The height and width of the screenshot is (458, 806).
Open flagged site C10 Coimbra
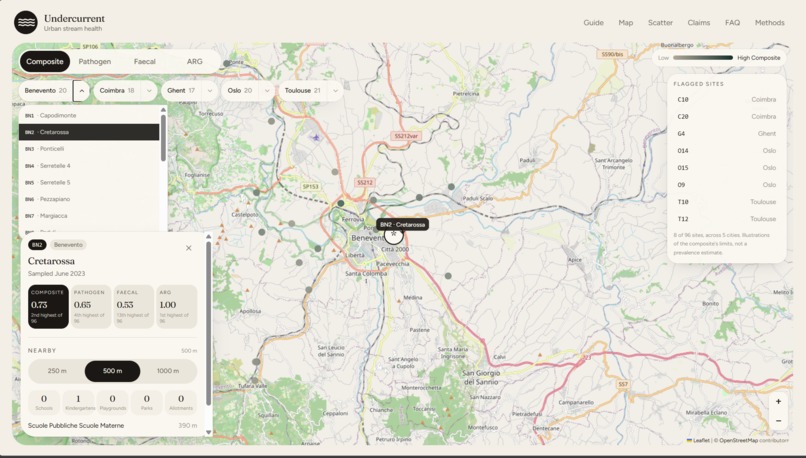[726, 100]
